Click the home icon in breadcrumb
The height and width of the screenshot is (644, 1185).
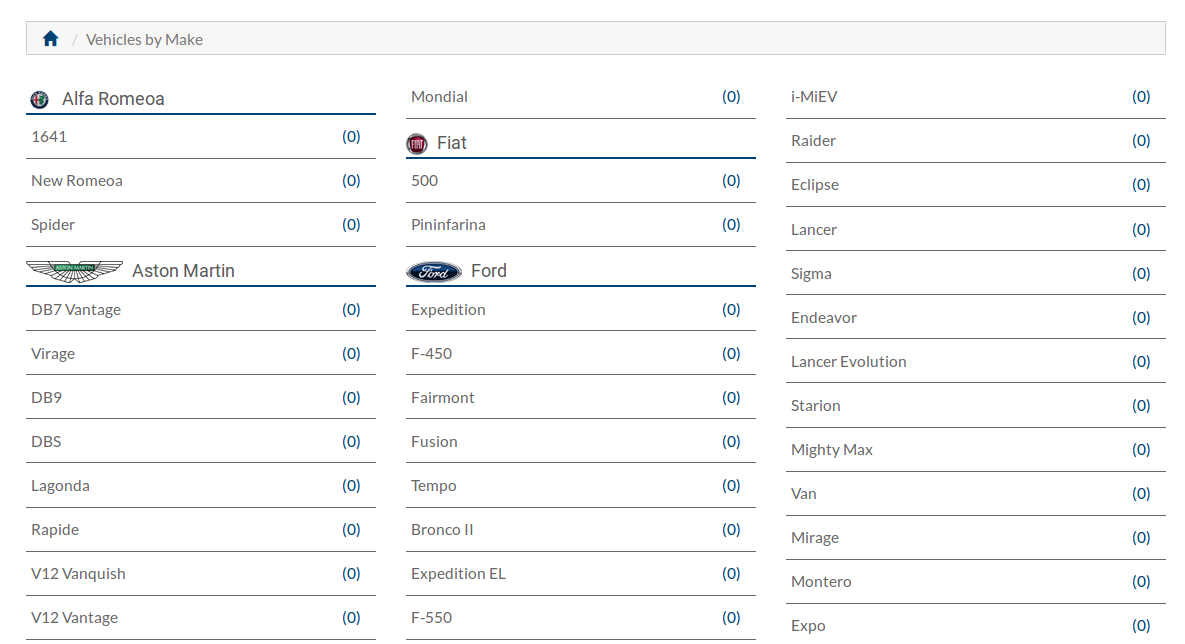[x=51, y=39]
